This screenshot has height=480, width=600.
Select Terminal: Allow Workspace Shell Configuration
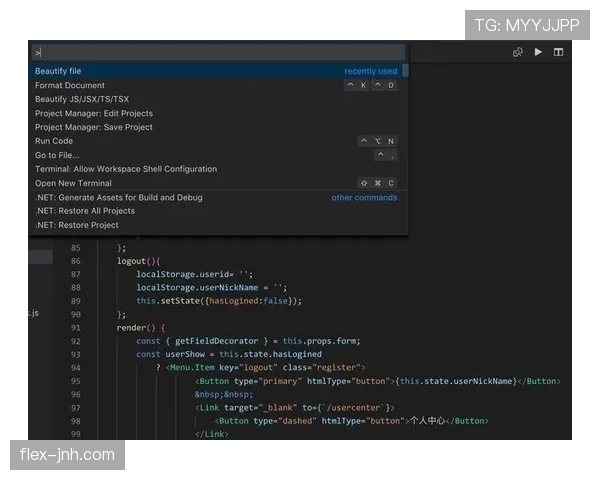pyautogui.click(x=126, y=169)
